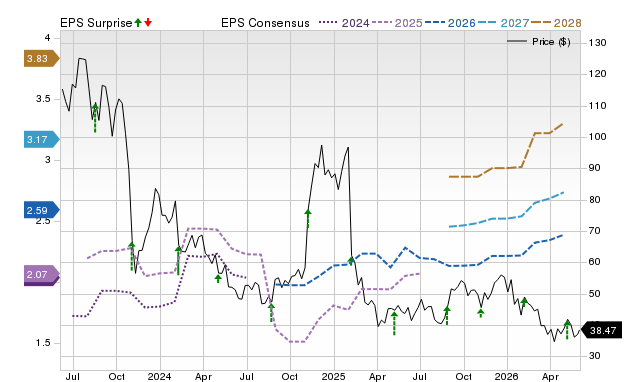Click the dark blue 2.59 value tag
This screenshot has width=640, height=382.
42,210
